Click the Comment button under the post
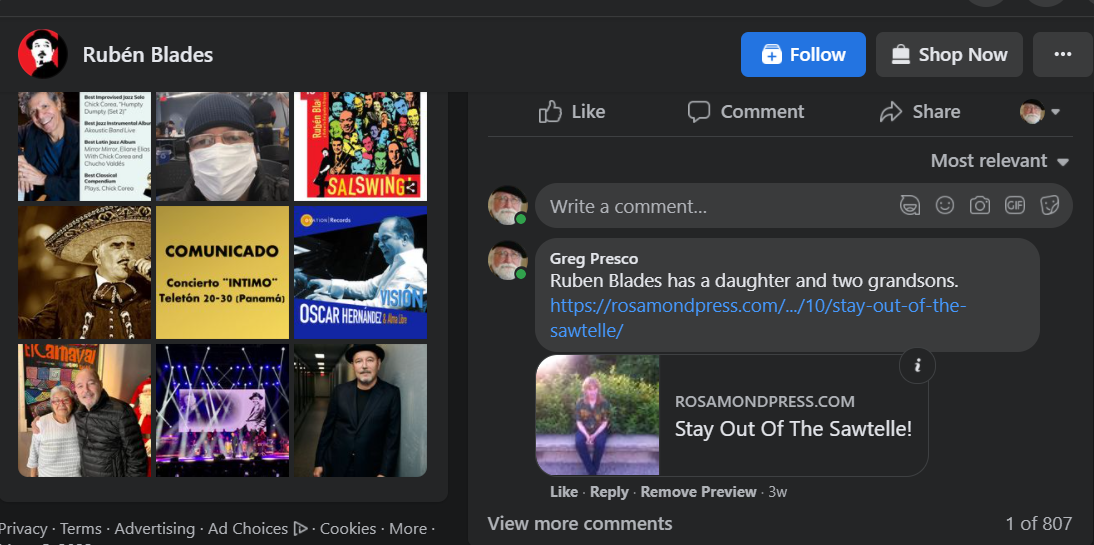 coord(746,112)
